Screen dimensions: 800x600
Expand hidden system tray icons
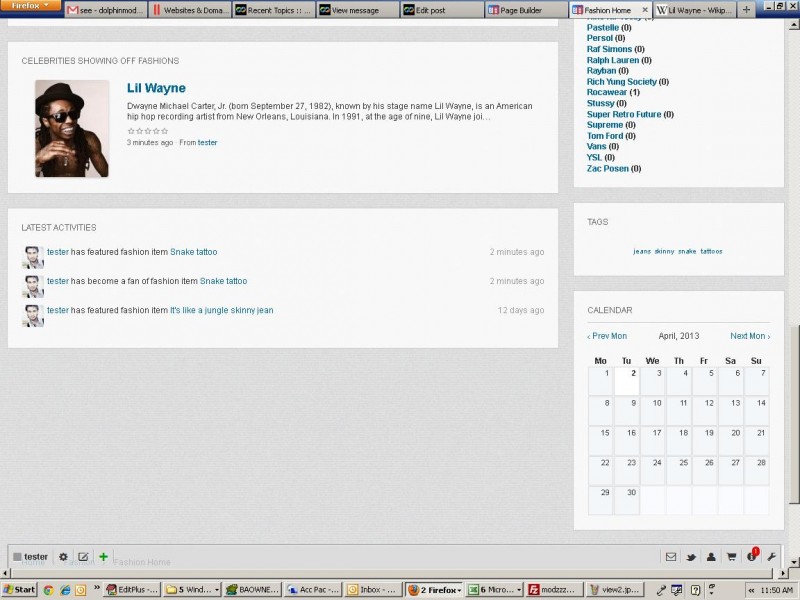click(x=751, y=590)
